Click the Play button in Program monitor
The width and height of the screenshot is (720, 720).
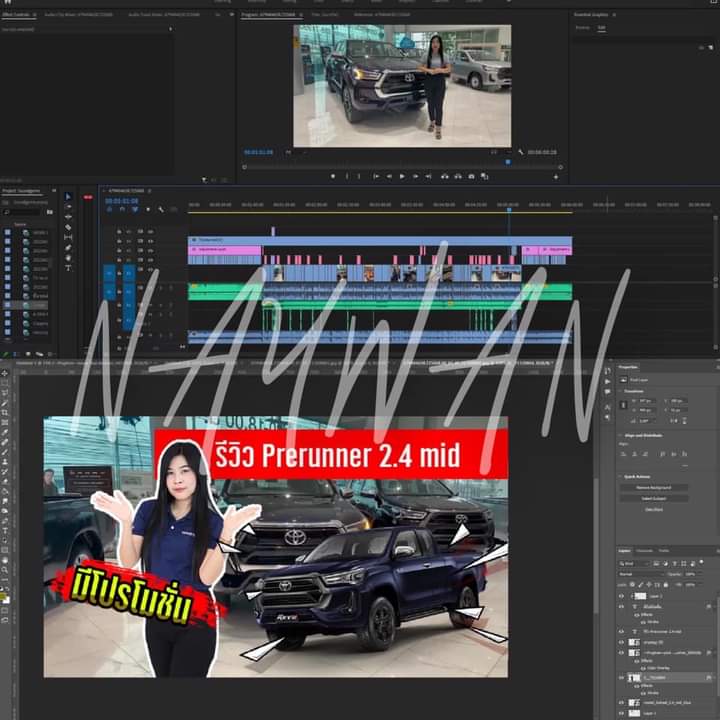pyautogui.click(x=402, y=176)
